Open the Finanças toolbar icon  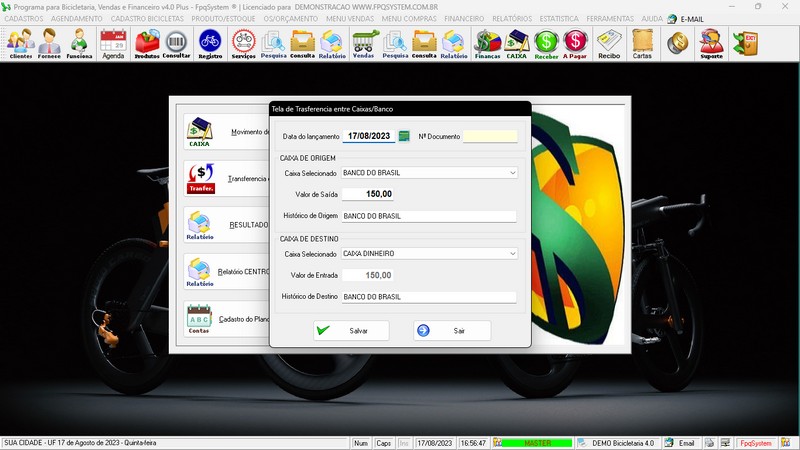pos(487,43)
